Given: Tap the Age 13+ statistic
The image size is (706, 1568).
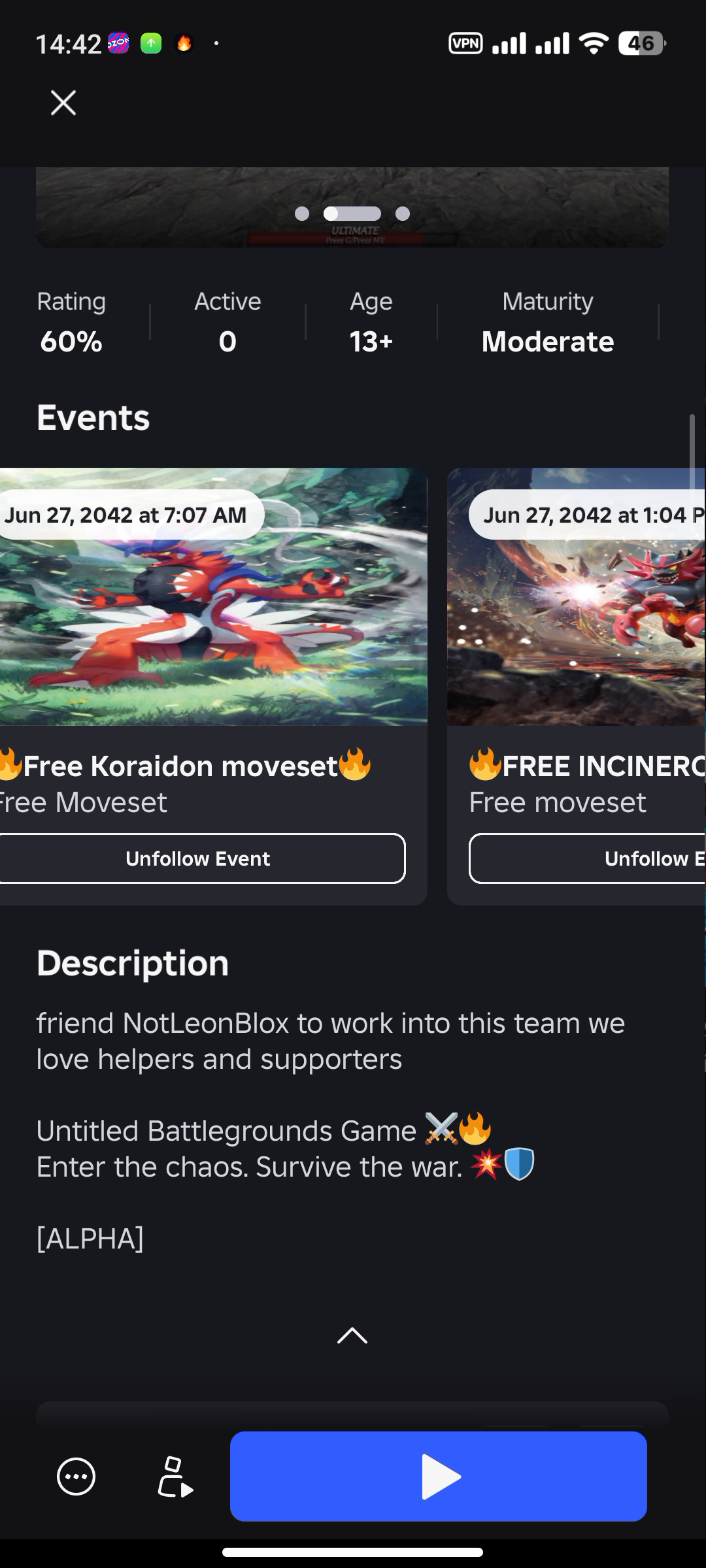Looking at the screenshot, I should 371,322.
